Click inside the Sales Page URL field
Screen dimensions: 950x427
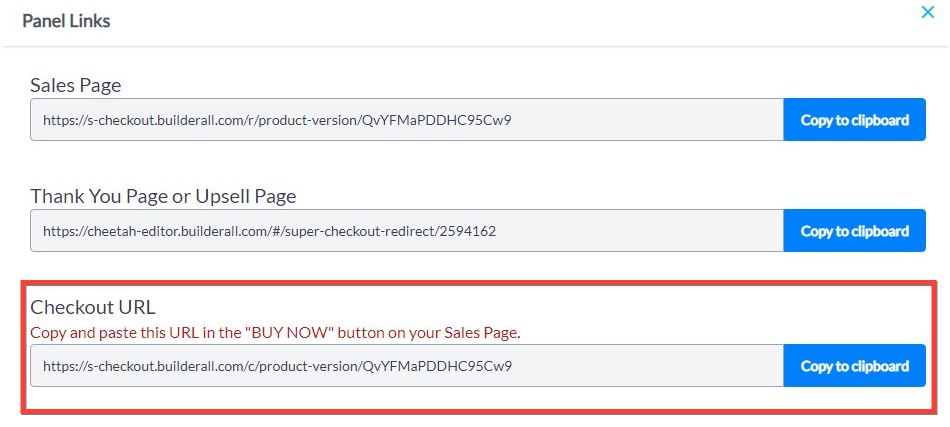407,119
